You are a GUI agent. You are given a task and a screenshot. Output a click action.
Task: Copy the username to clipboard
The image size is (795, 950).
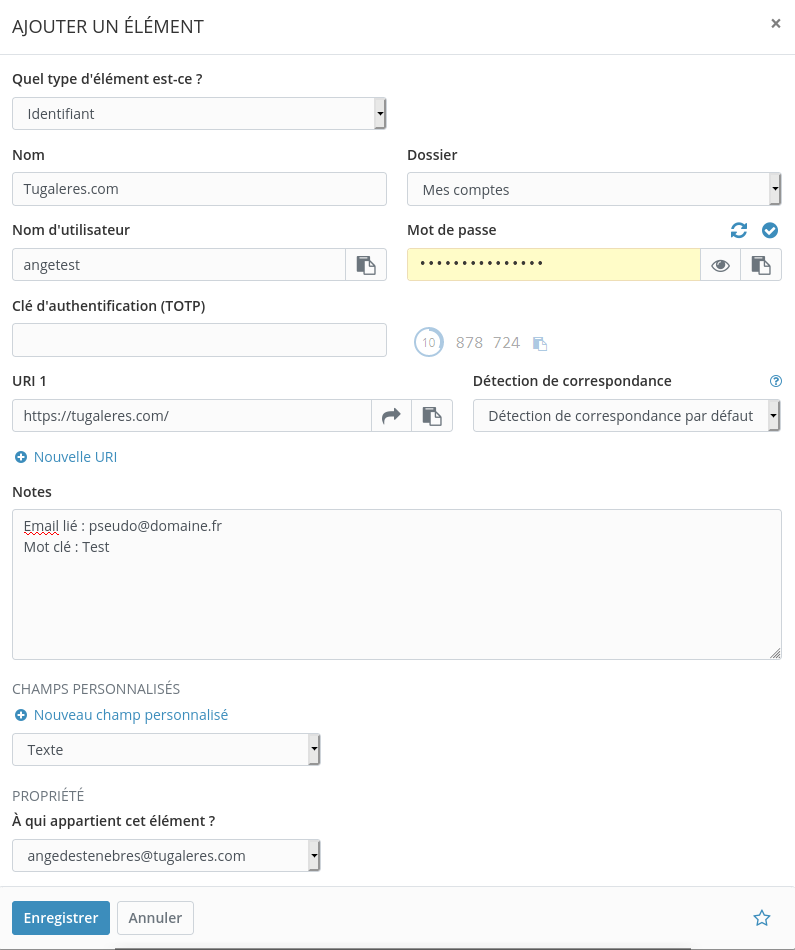click(x=366, y=265)
